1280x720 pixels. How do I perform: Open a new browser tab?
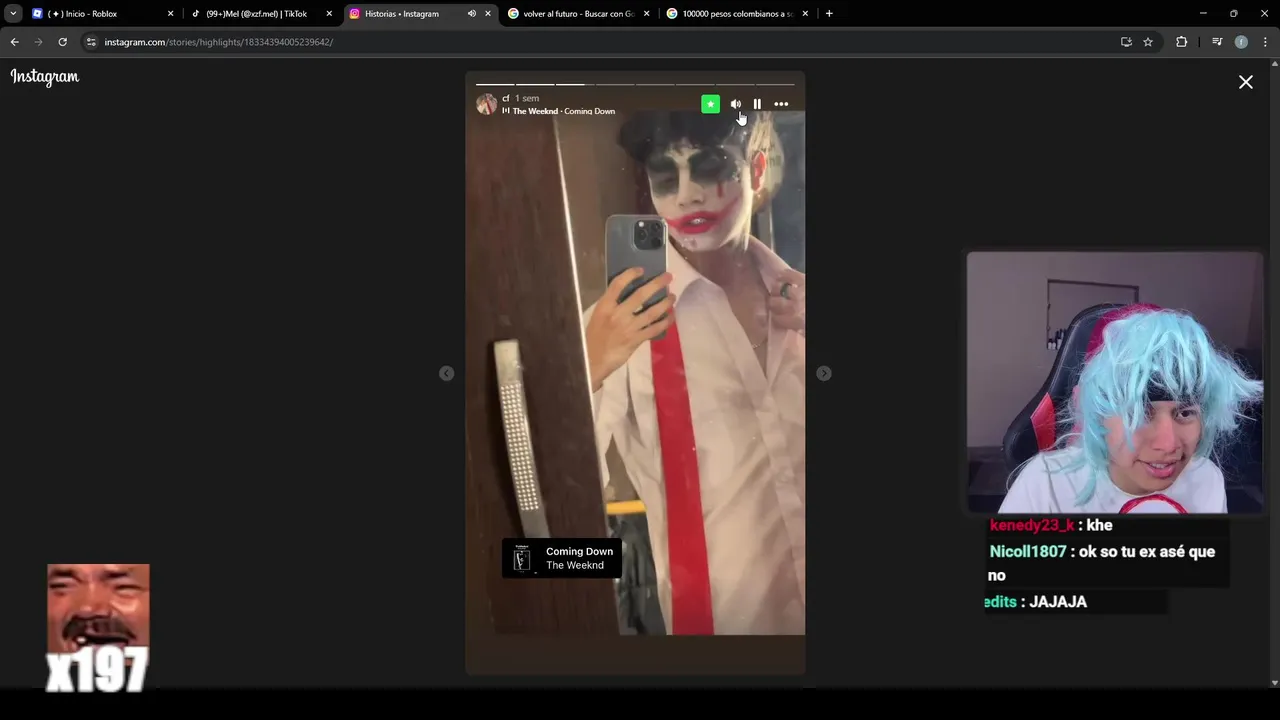click(x=829, y=14)
